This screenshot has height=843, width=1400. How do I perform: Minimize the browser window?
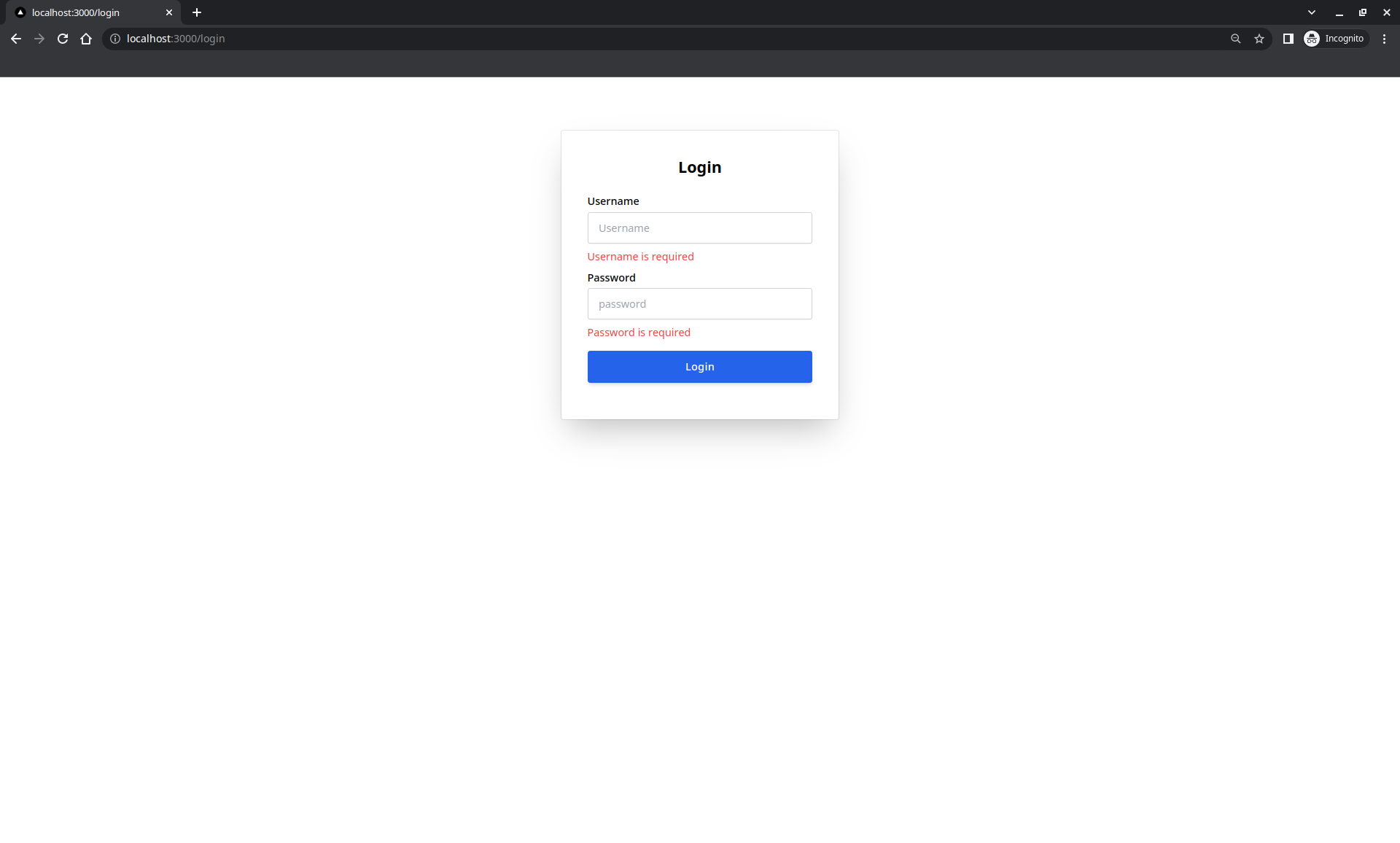[1339, 12]
